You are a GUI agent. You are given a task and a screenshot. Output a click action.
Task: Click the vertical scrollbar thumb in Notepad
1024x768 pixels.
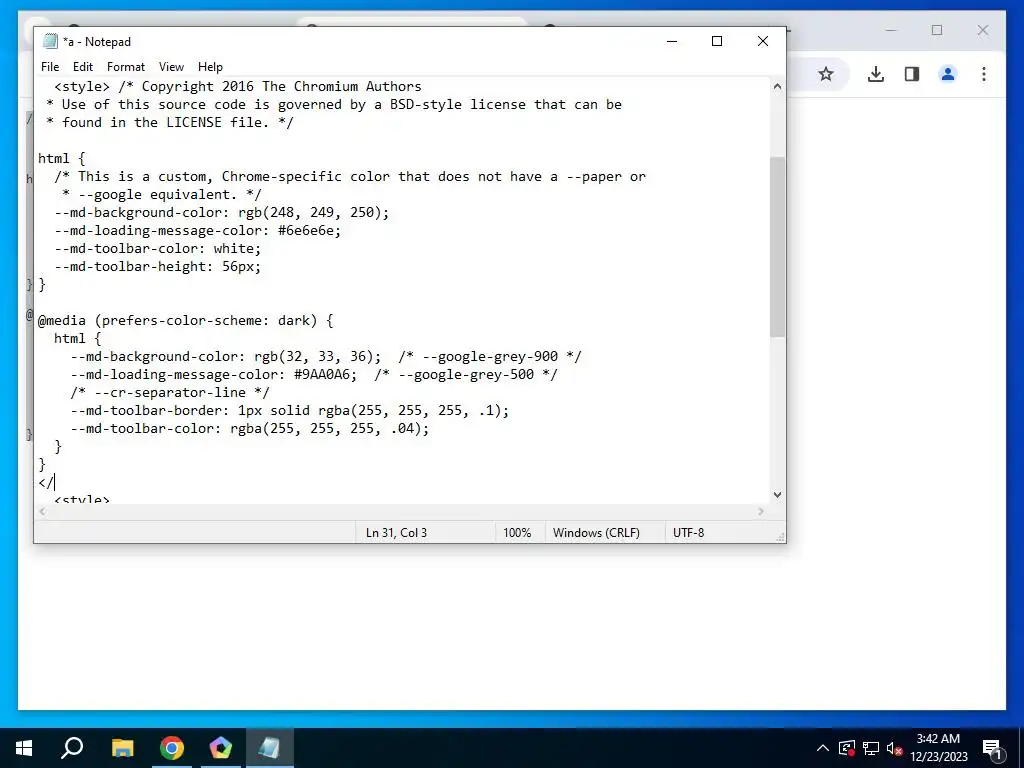point(777,247)
